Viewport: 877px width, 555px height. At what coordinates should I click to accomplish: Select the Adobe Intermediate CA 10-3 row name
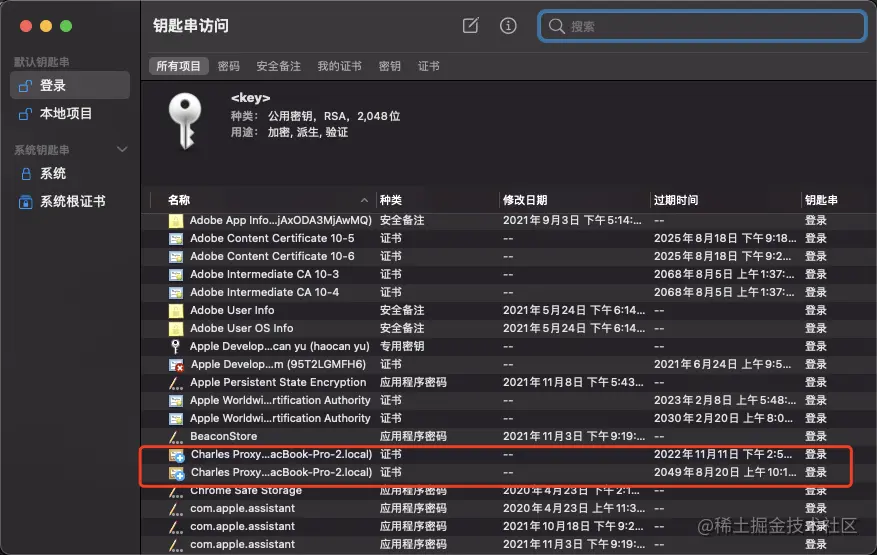tap(265, 274)
